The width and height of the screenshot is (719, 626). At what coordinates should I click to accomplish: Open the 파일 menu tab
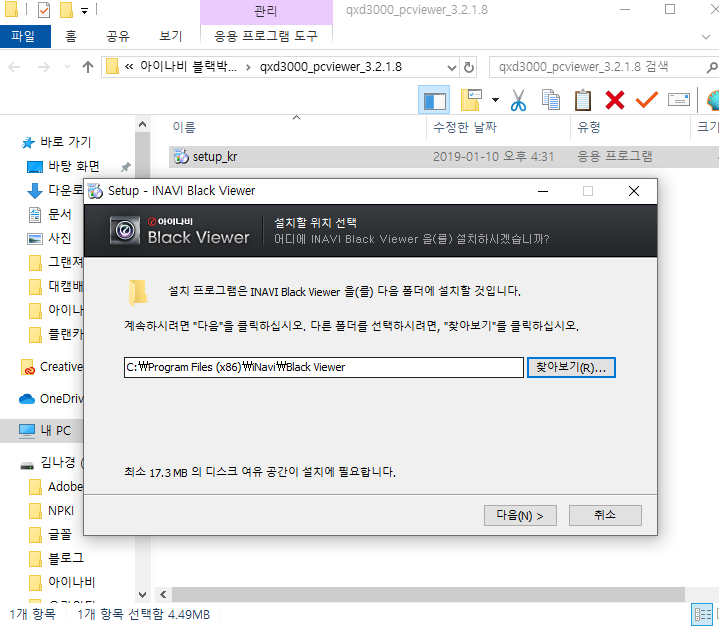click(23, 36)
